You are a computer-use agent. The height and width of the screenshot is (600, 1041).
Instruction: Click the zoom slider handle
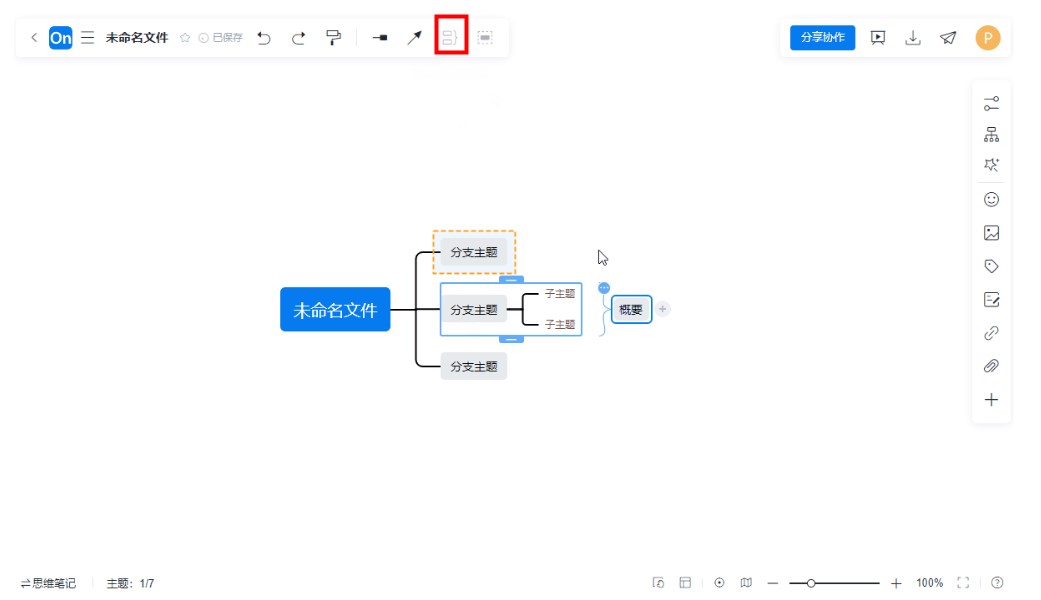pos(810,583)
